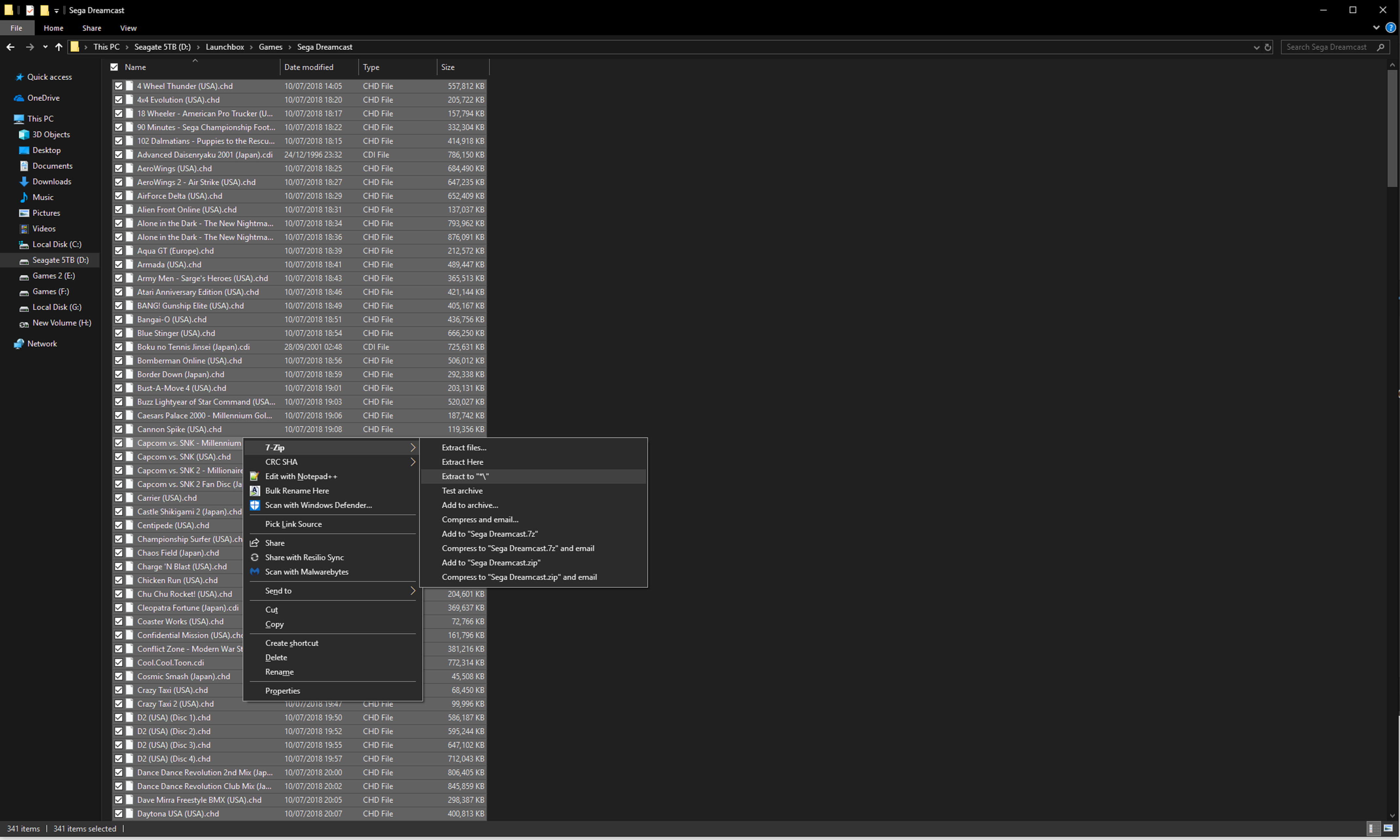1400x840 pixels.
Task: Click the Downloads arrow icon
Action: click(x=24, y=182)
